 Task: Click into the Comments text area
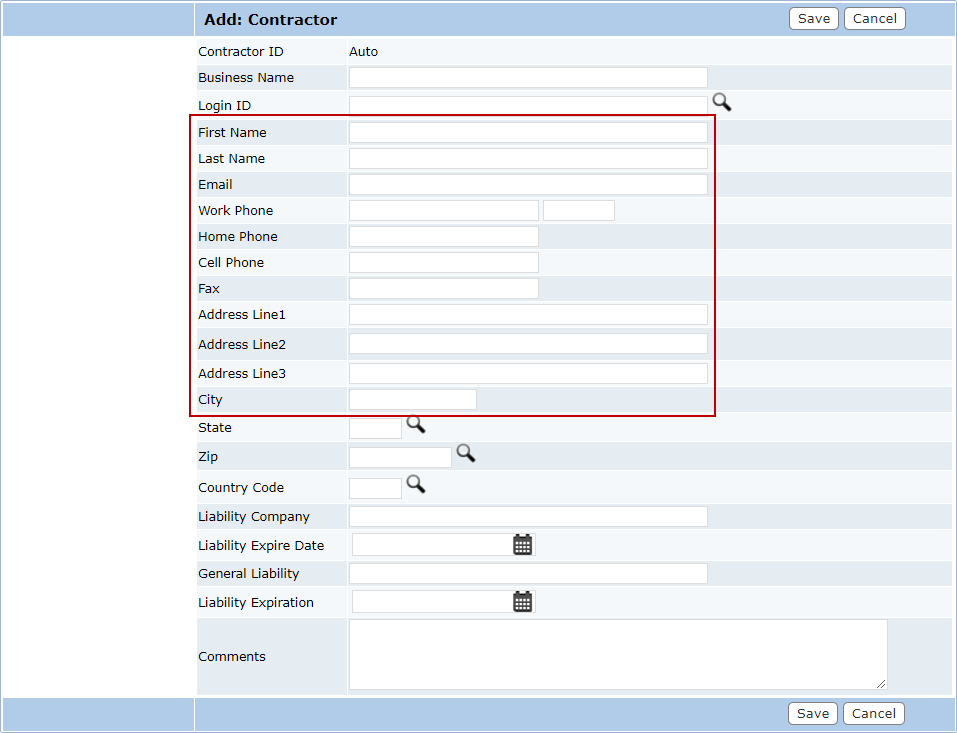pyautogui.click(x=617, y=655)
